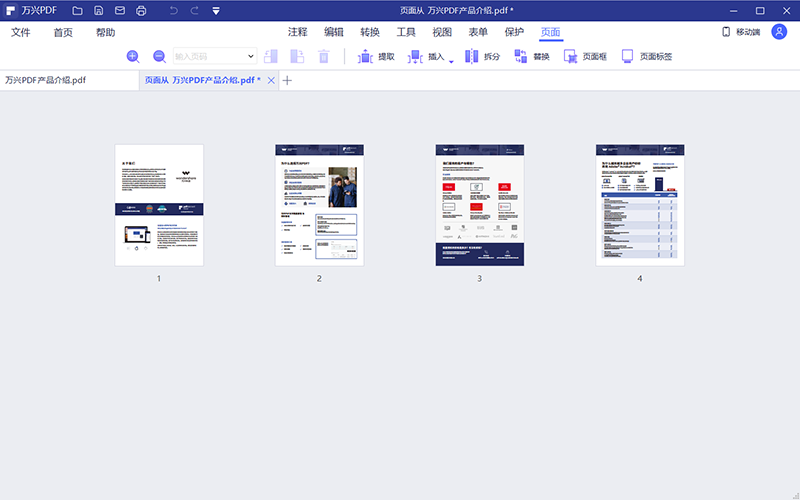Add a new tab with plus button
The image size is (800, 500).
click(287, 80)
